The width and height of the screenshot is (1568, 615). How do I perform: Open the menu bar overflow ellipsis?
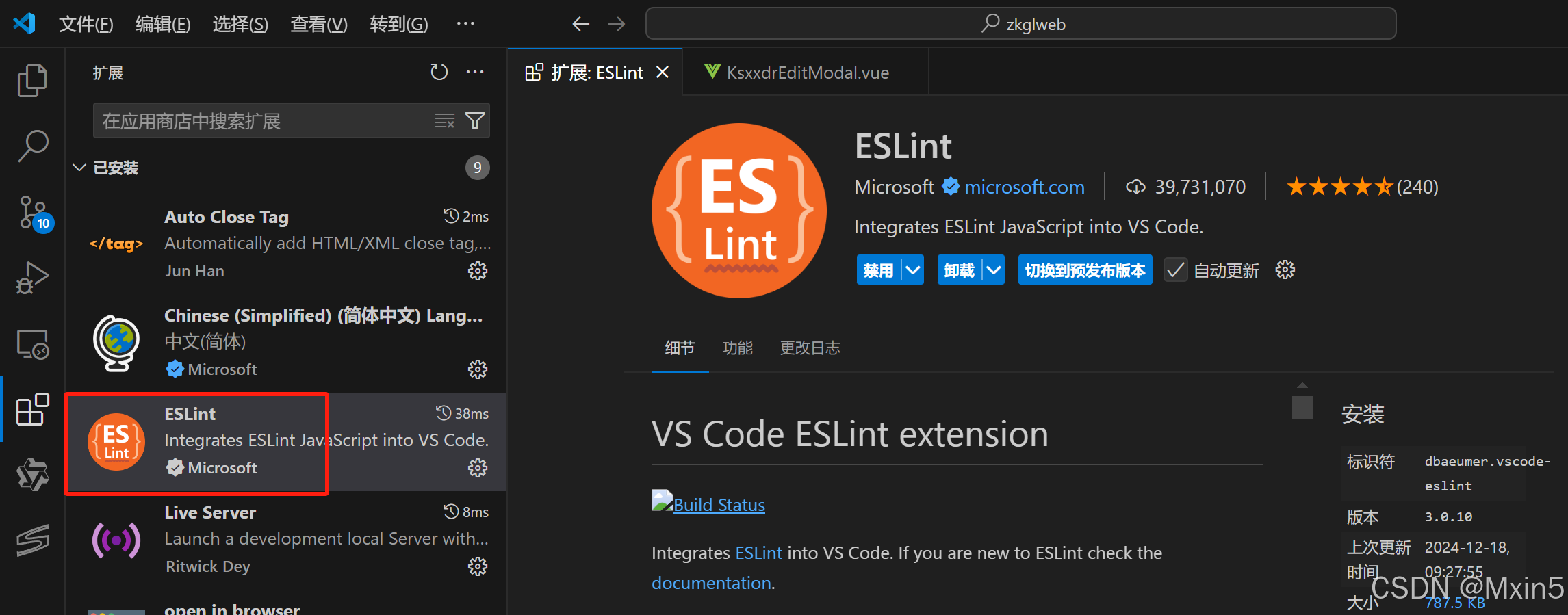point(465,24)
